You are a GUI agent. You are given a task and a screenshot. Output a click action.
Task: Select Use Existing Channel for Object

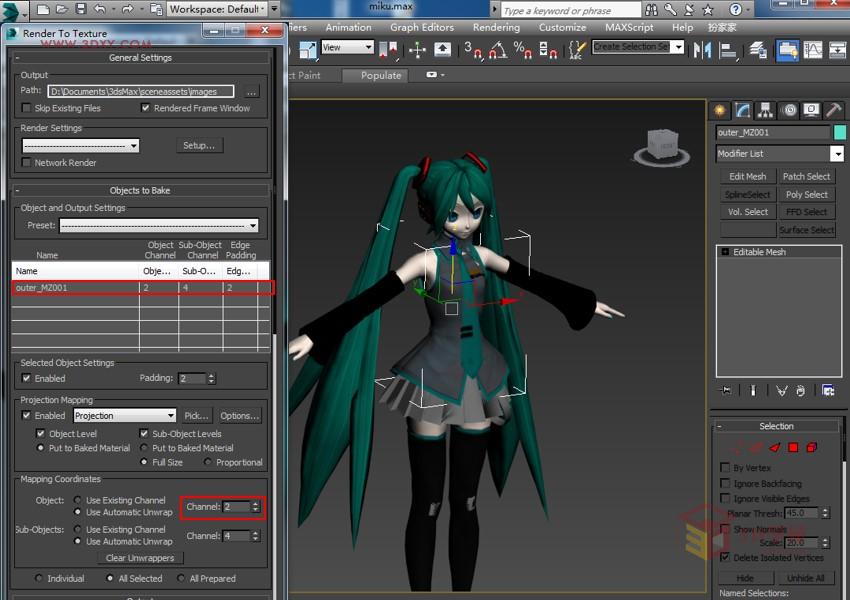tap(77, 500)
